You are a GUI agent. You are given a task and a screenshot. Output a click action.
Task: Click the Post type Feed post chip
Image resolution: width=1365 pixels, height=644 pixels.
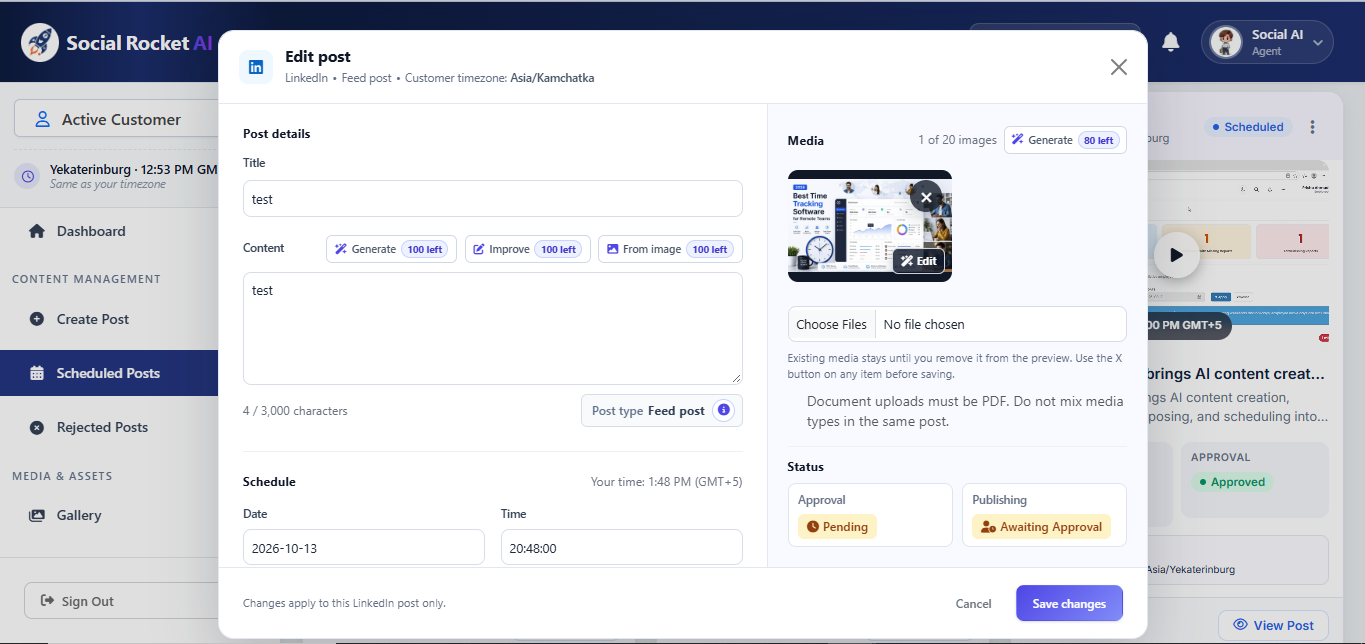[662, 410]
